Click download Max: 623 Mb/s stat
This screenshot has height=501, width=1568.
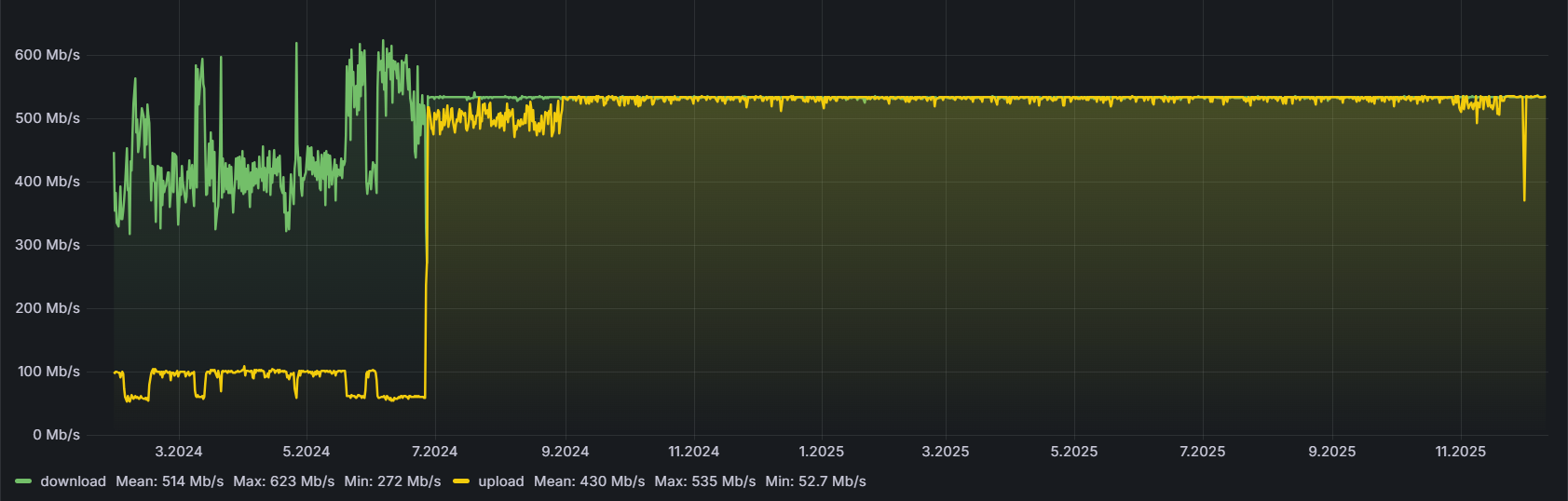283,481
